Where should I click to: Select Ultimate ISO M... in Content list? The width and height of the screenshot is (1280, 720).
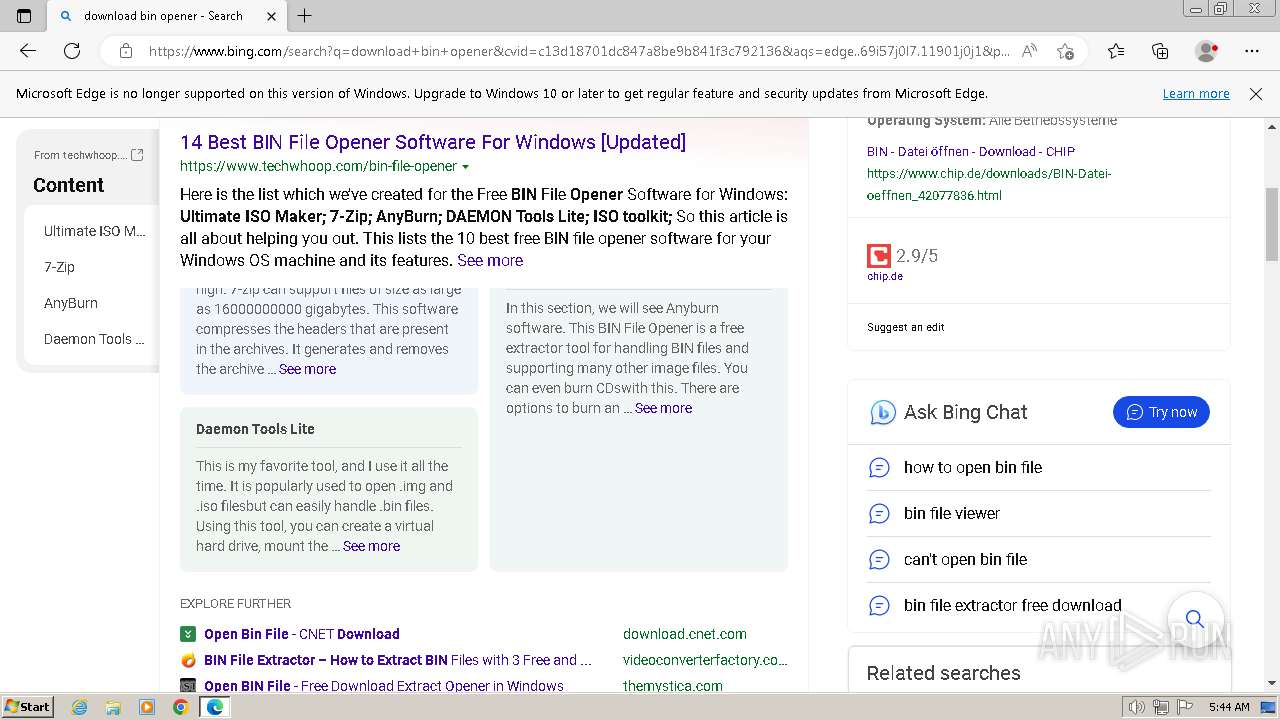pos(94,231)
